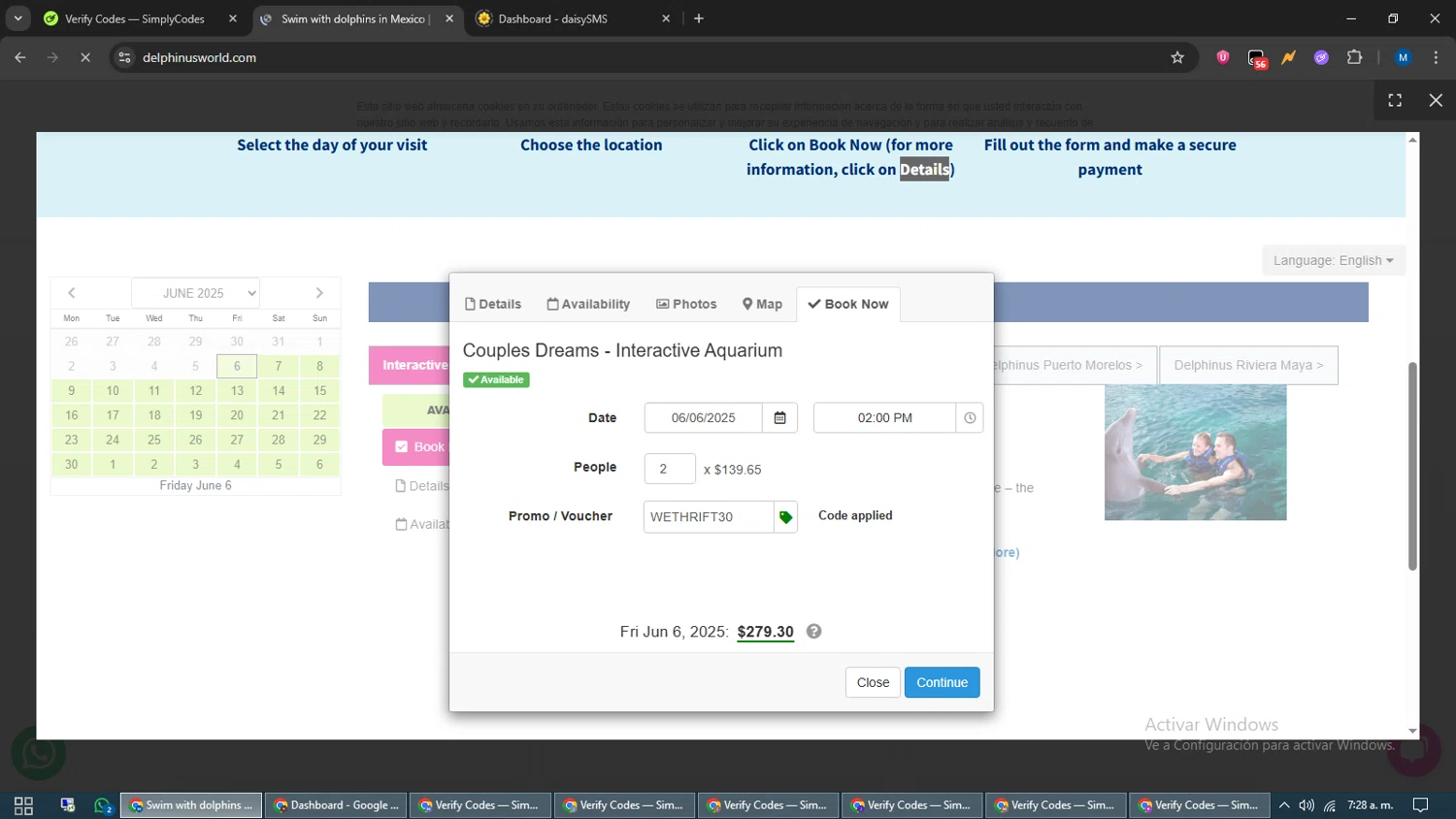Image resolution: width=1456 pixels, height=819 pixels.
Task: Show hidden system tray icons
Action: (x=1284, y=805)
